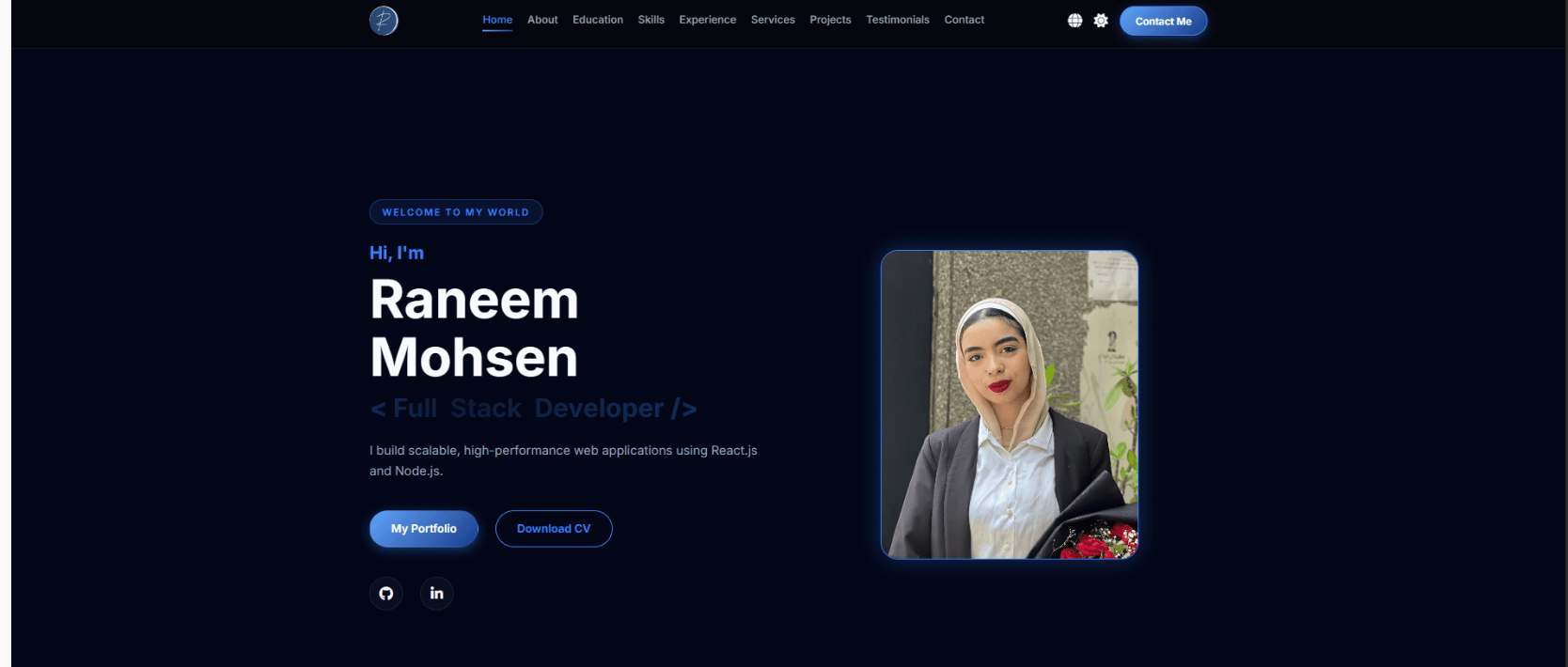Click the My Portfolio button

click(424, 529)
